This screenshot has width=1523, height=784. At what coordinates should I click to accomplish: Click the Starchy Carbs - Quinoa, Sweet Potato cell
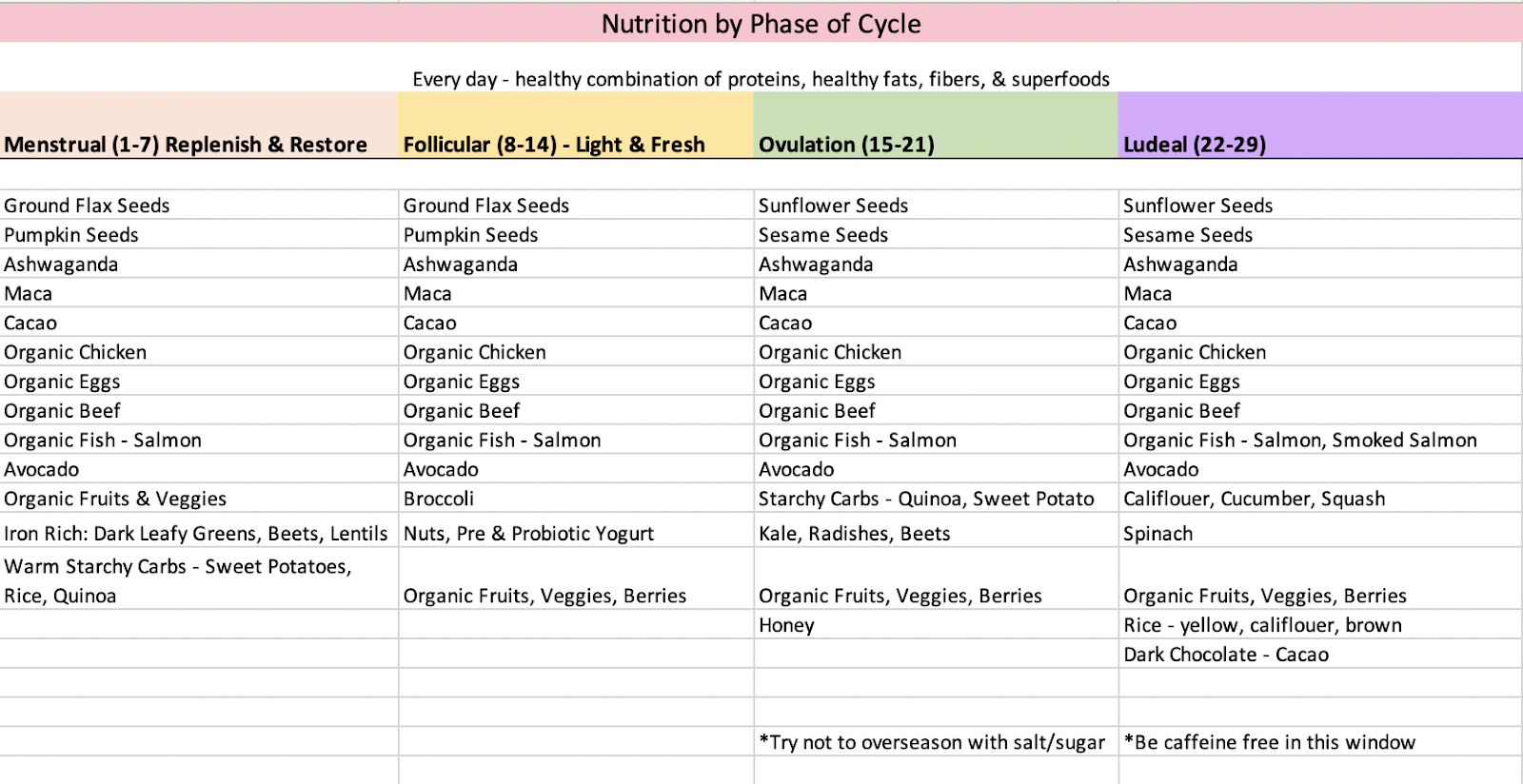[x=936, y=499]
